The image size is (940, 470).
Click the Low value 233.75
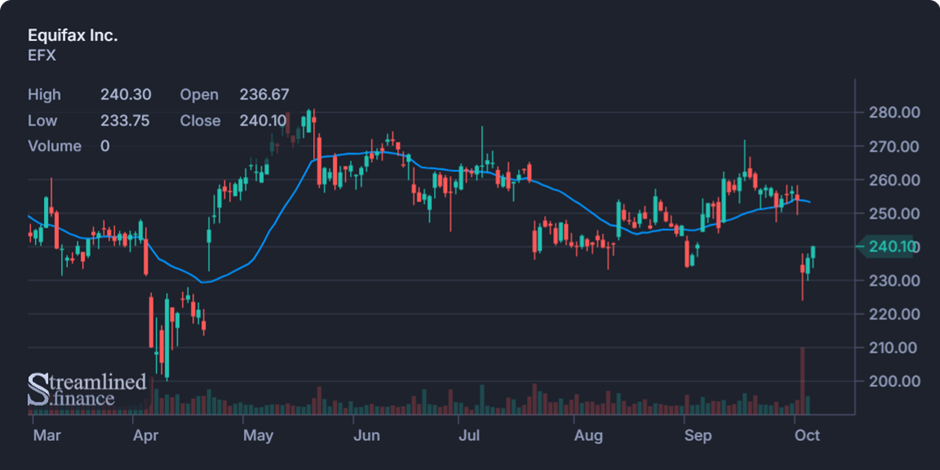tap(125, 120)
